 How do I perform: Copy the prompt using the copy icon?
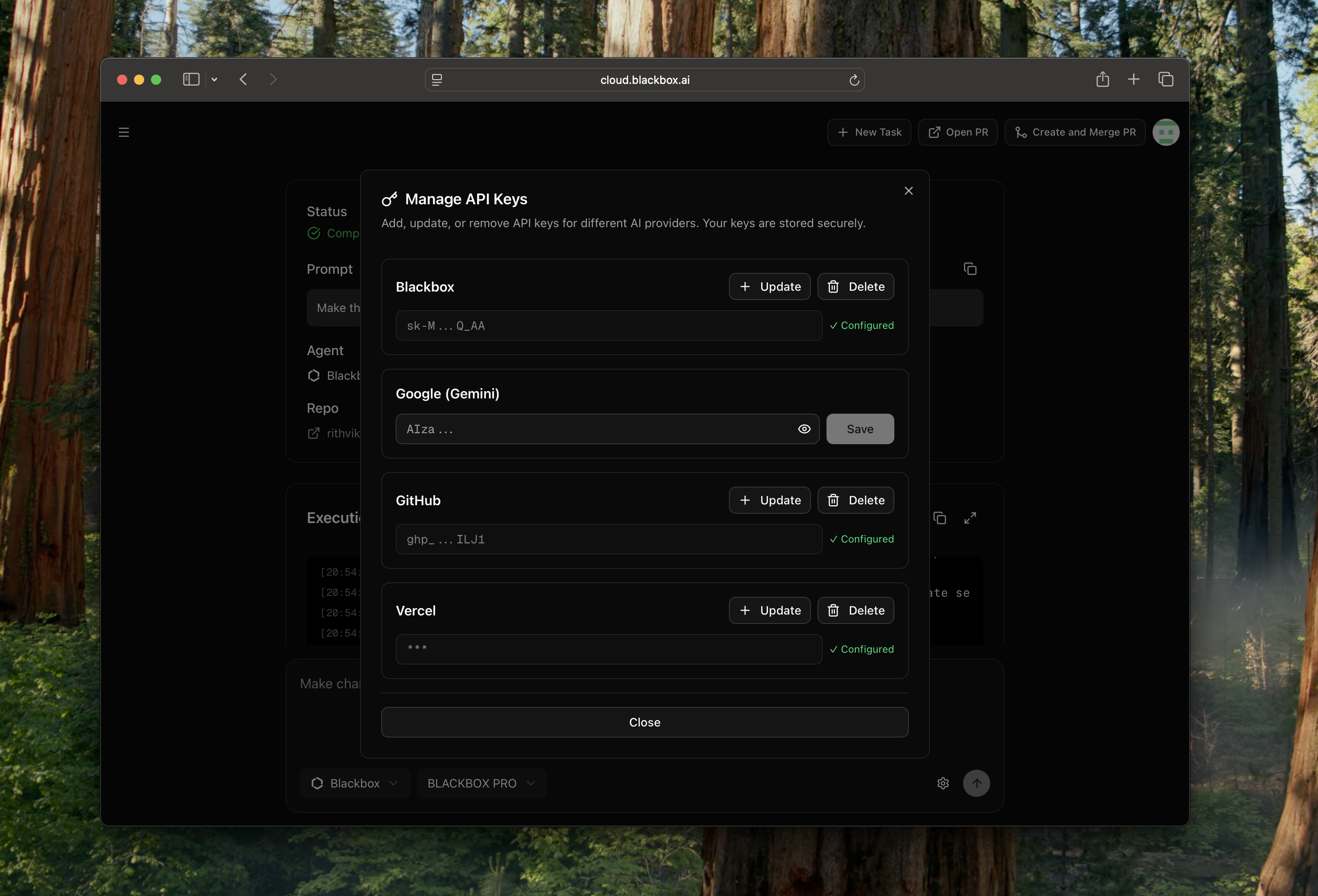coord(970,269)
